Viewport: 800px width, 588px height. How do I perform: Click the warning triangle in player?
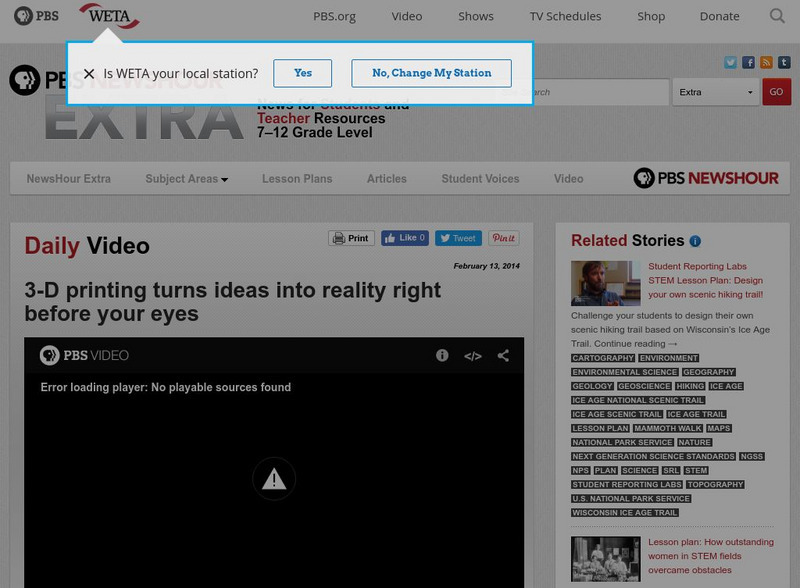click(x=274, y=479)
